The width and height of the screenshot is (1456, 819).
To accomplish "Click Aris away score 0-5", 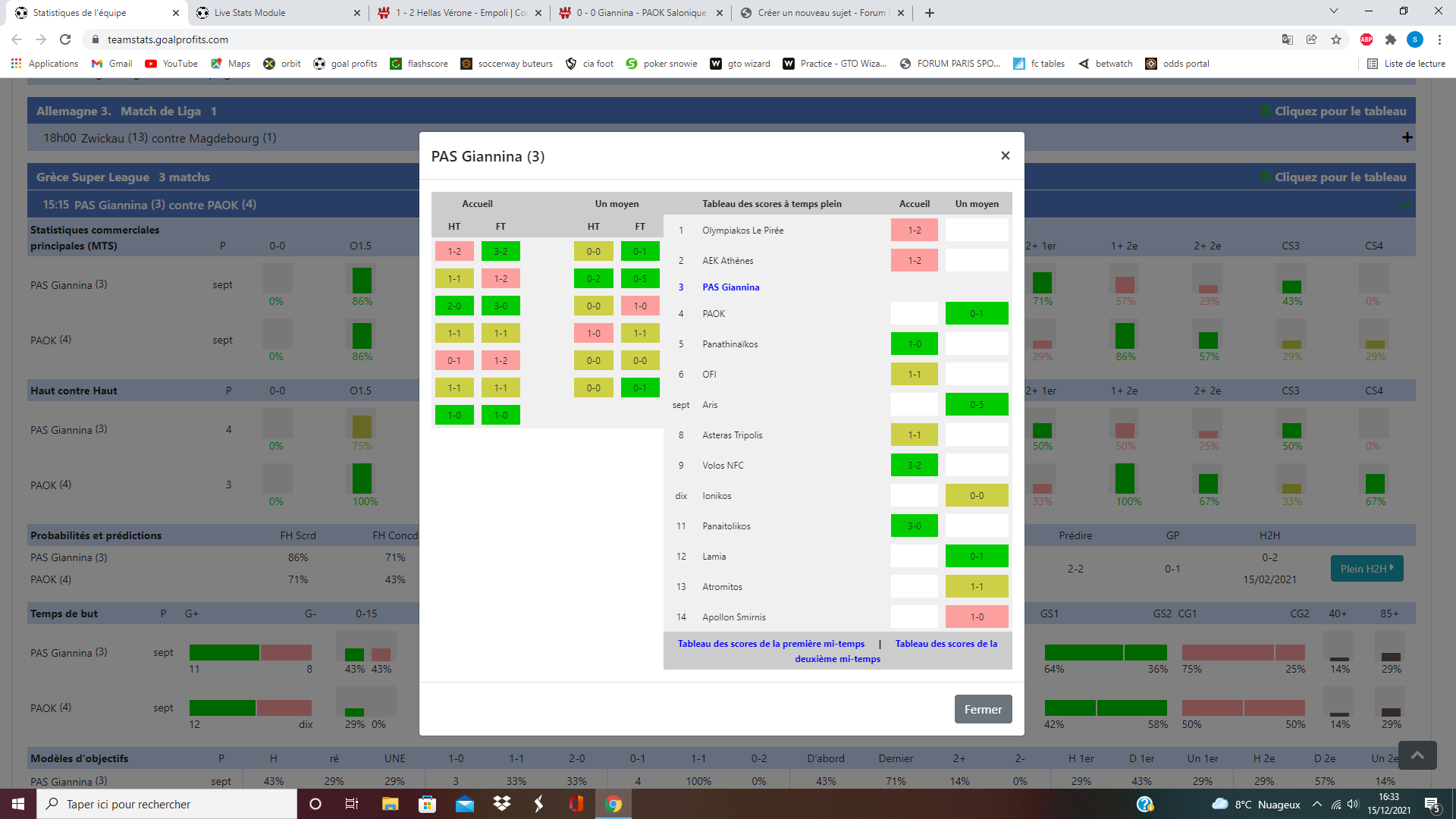I will click(x=977, y=404).
